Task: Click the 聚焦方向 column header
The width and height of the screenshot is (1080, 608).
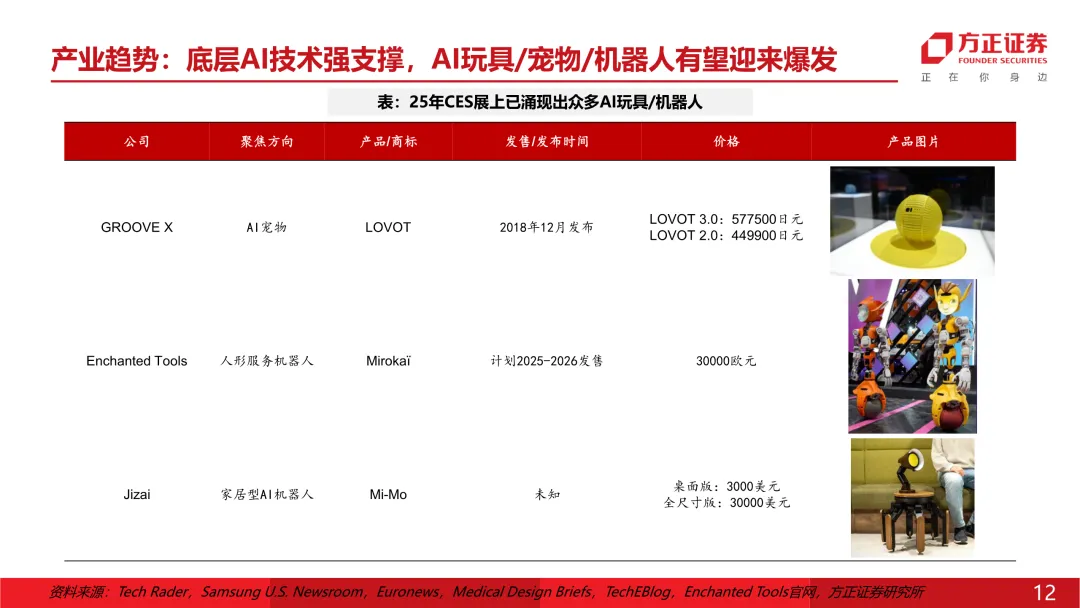Action: [x=267, y=141]
